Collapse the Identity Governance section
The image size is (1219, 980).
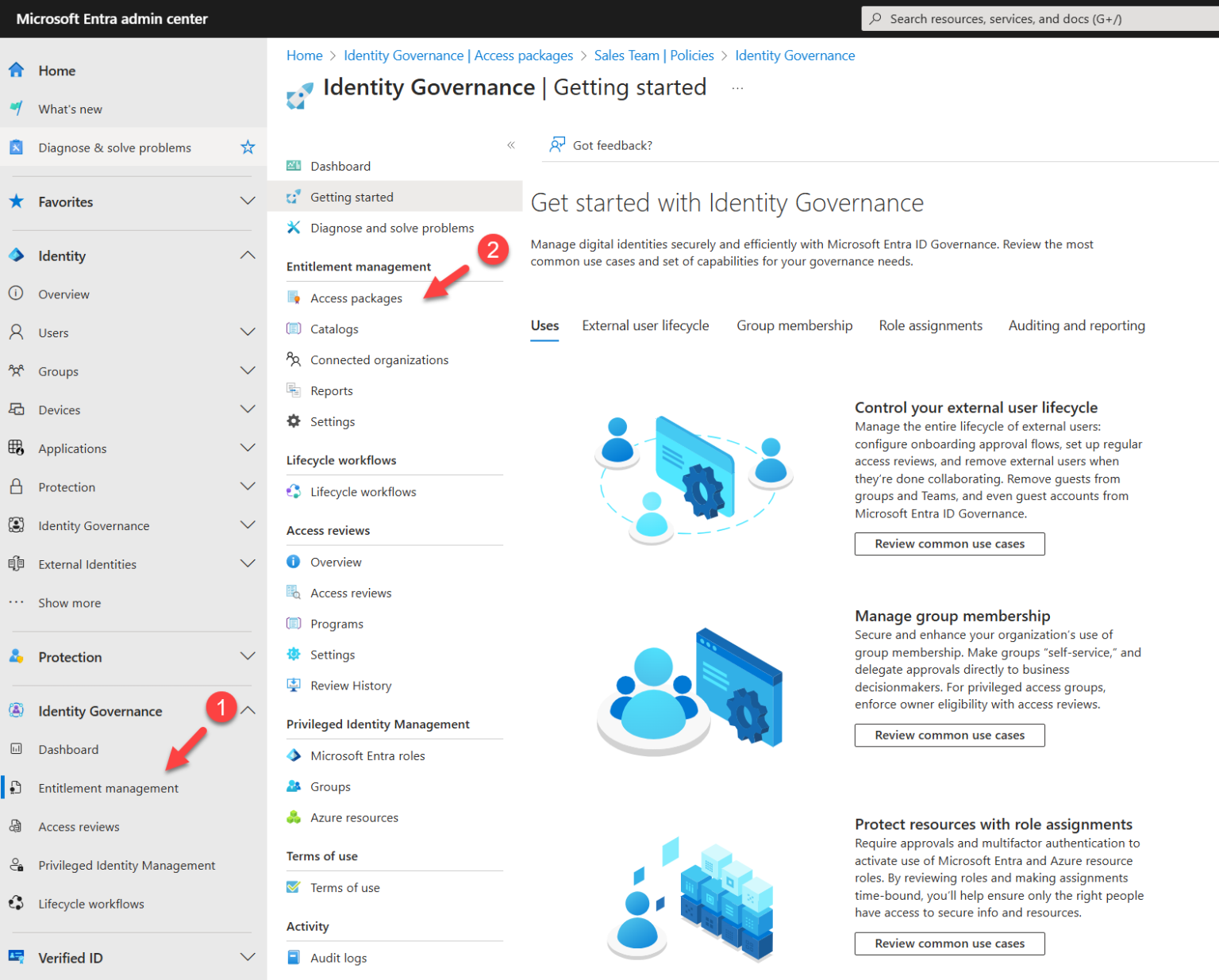(x=248, y=710)
